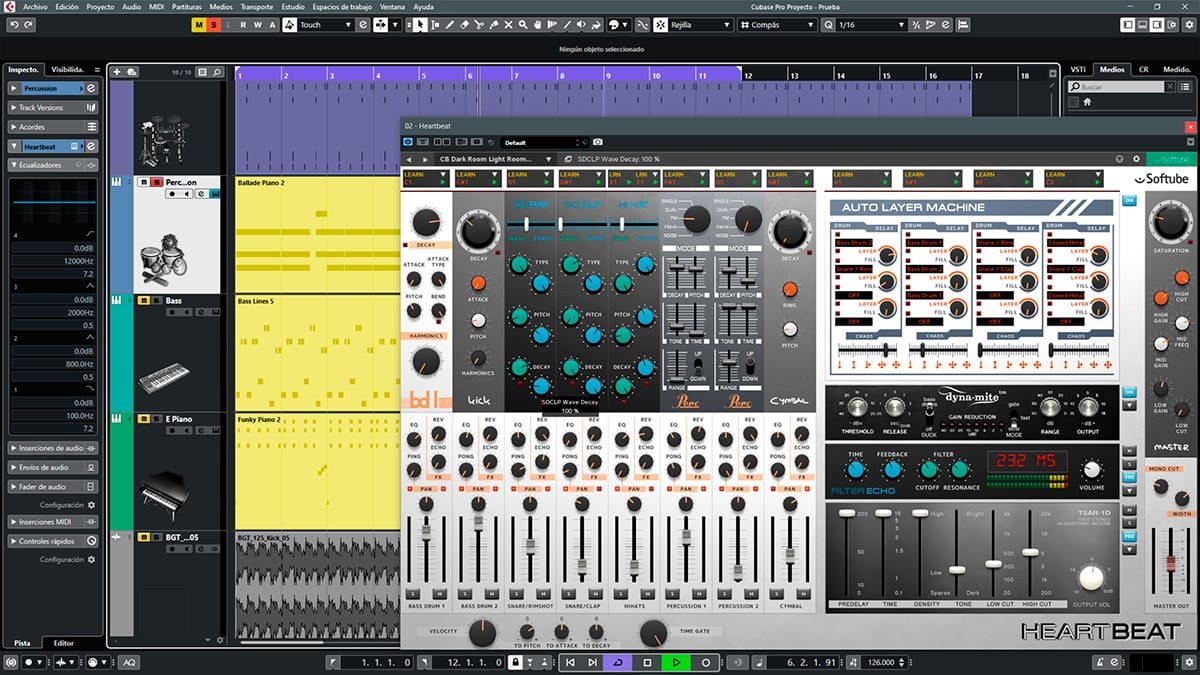Click the Undo arrow in the toolbar
1200x675 pixels.
click(x=15, y=24)
